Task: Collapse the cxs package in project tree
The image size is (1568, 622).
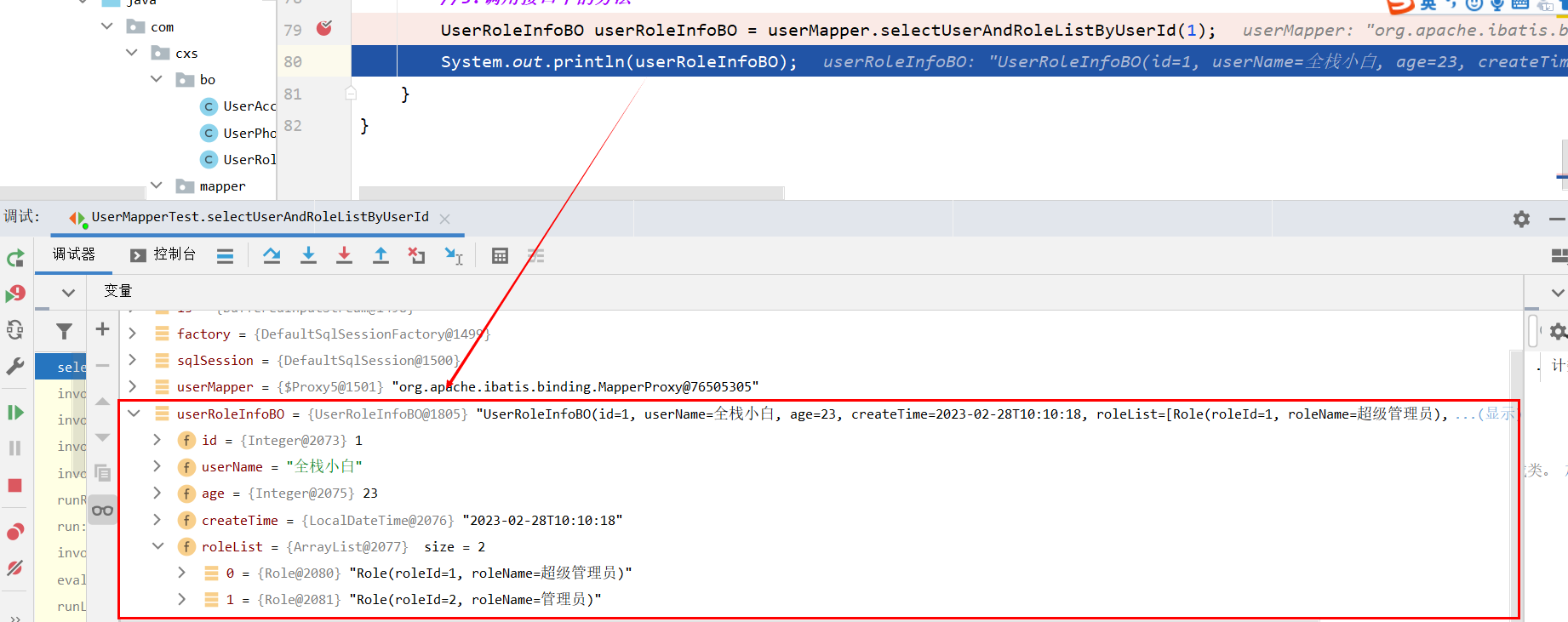Action: point(132,53)
